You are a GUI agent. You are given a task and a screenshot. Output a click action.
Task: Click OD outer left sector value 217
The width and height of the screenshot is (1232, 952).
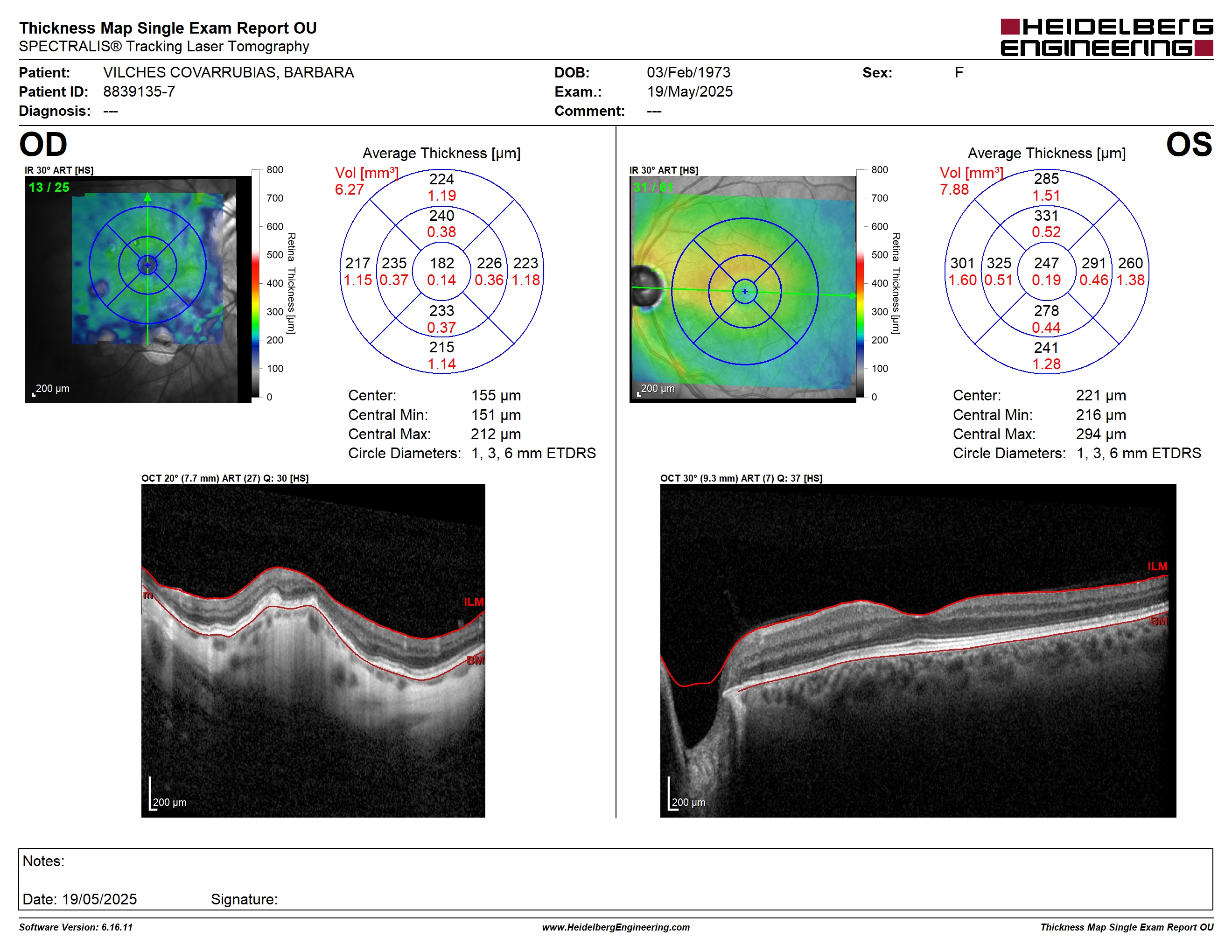coord(357,263)
